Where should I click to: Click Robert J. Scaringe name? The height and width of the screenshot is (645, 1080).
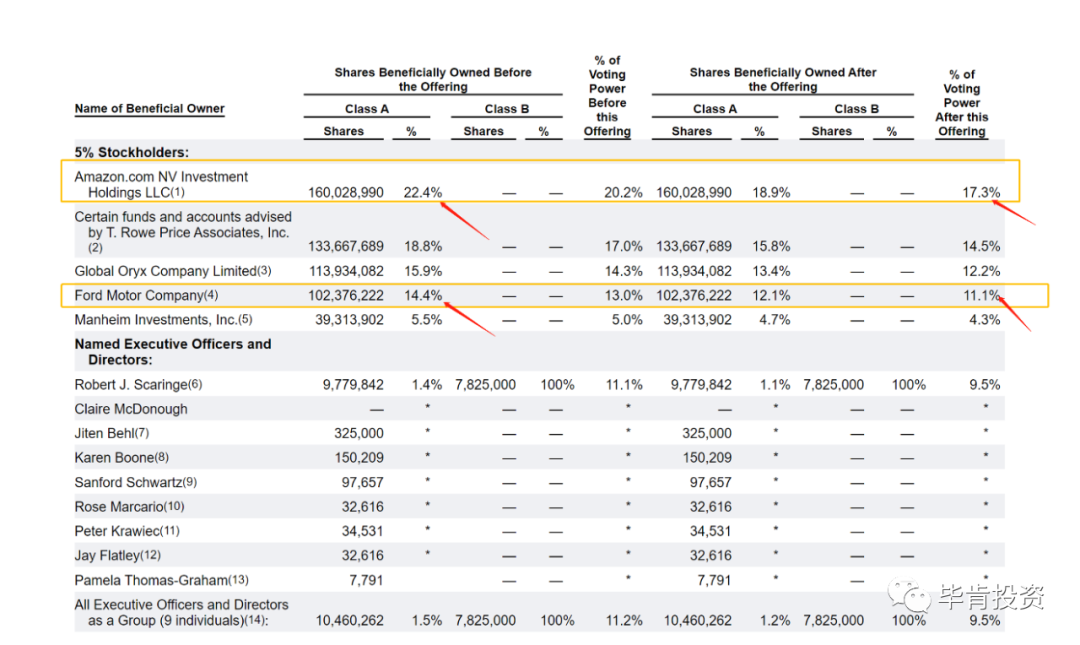pos(138,385)
